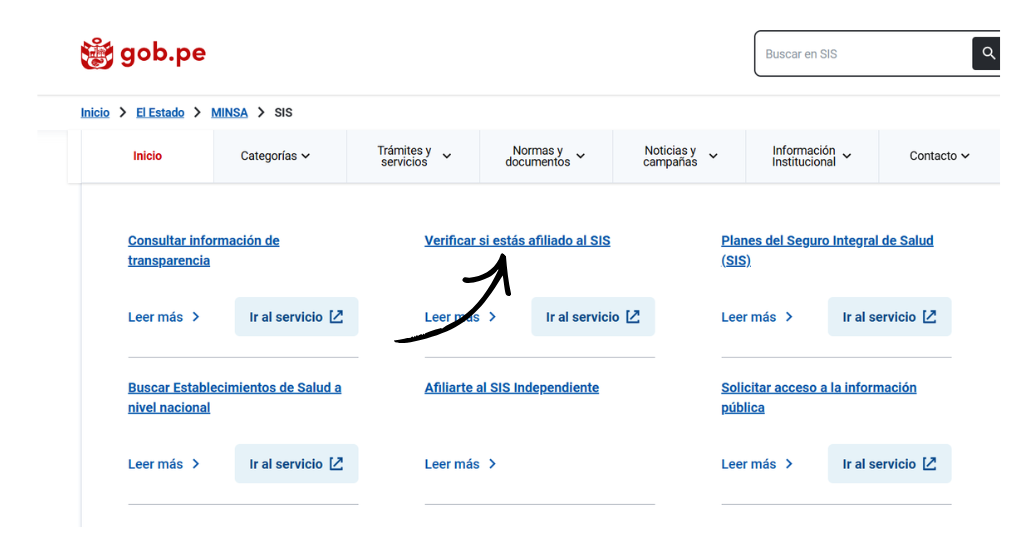1024x536 pixels.
Task: Expand the Trámites y servicios menu
Action: 413,156
